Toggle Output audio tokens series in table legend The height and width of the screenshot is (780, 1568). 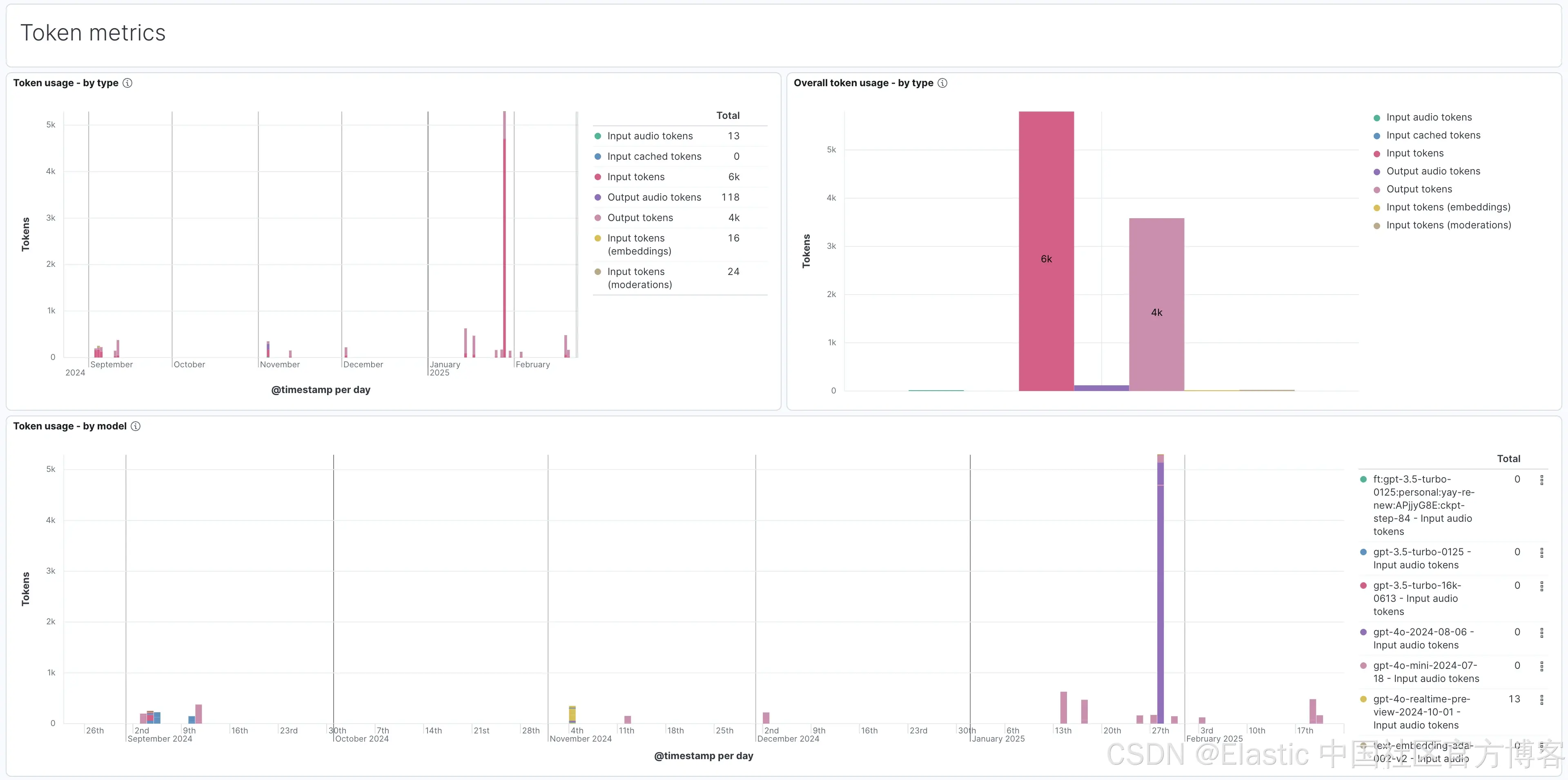coord(654,197)
